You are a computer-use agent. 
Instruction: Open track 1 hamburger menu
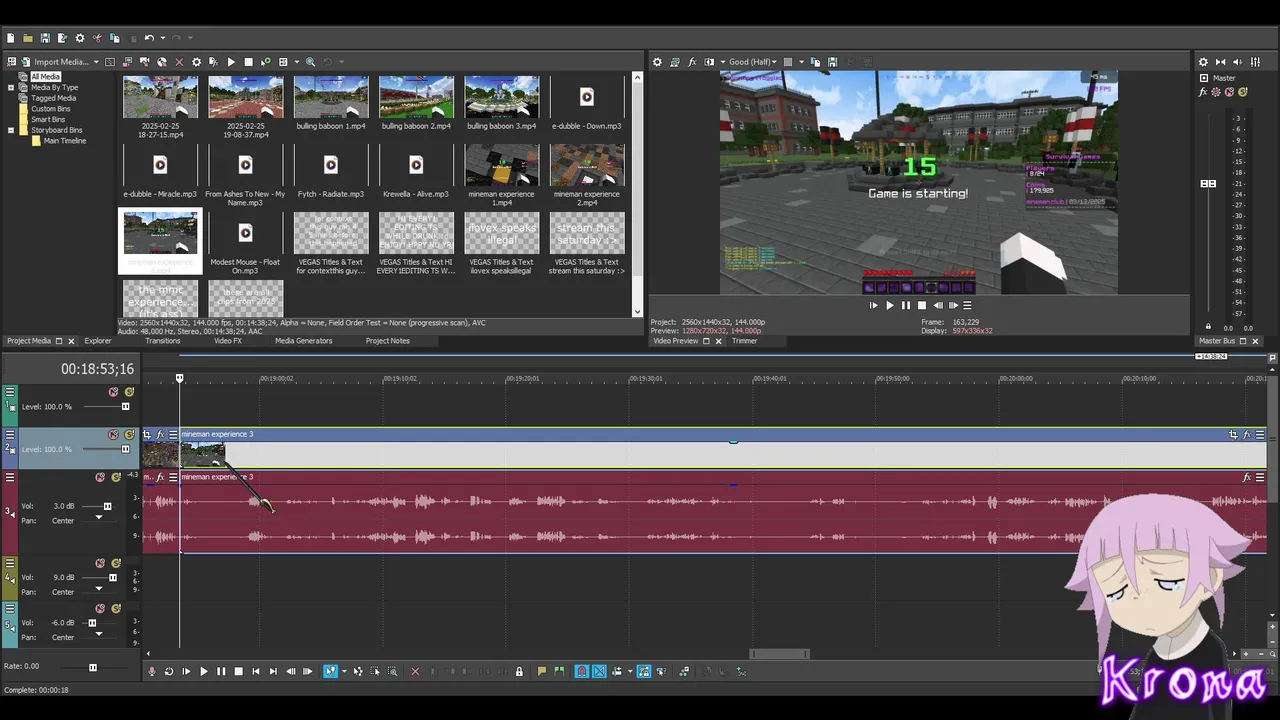point(10,392)
